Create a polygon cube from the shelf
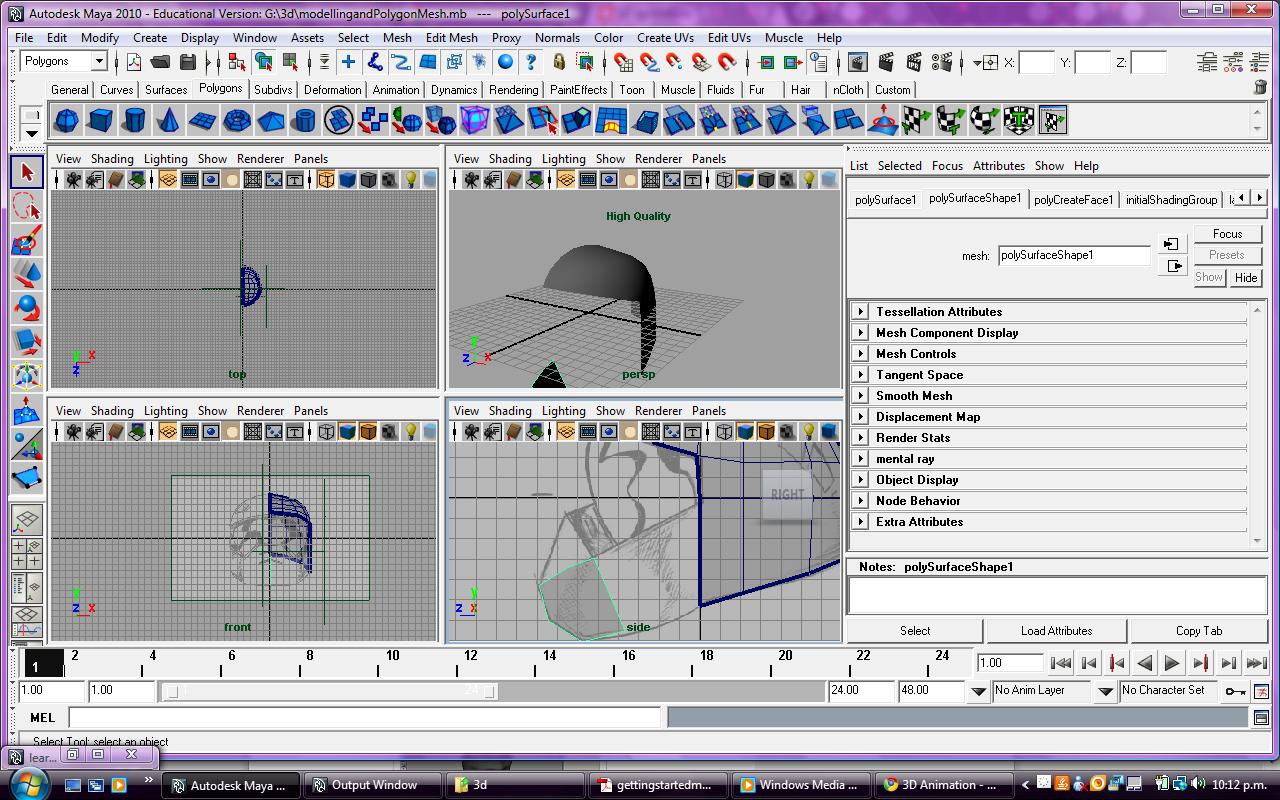 pos(101,120)
